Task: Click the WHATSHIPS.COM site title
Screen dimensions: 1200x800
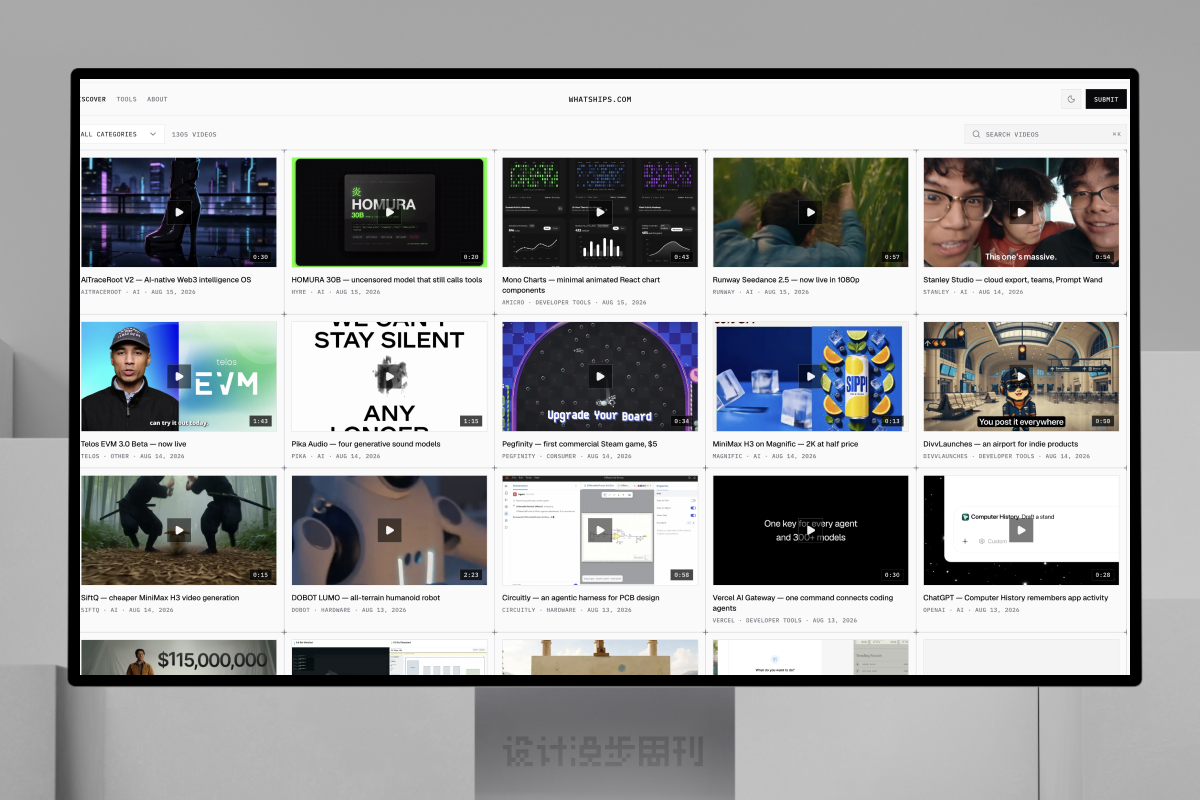Action: (x=600, y=99)
